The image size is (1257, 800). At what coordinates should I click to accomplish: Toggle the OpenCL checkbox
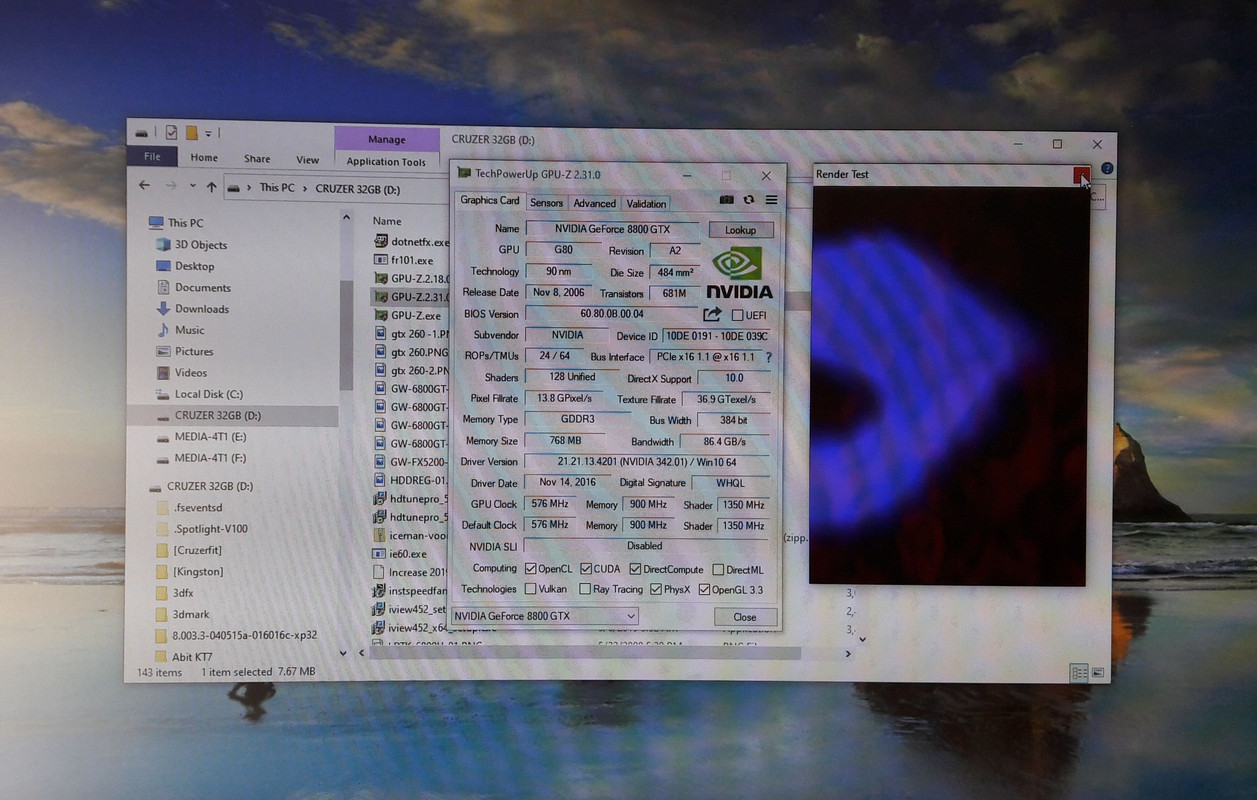coord(530,569)
